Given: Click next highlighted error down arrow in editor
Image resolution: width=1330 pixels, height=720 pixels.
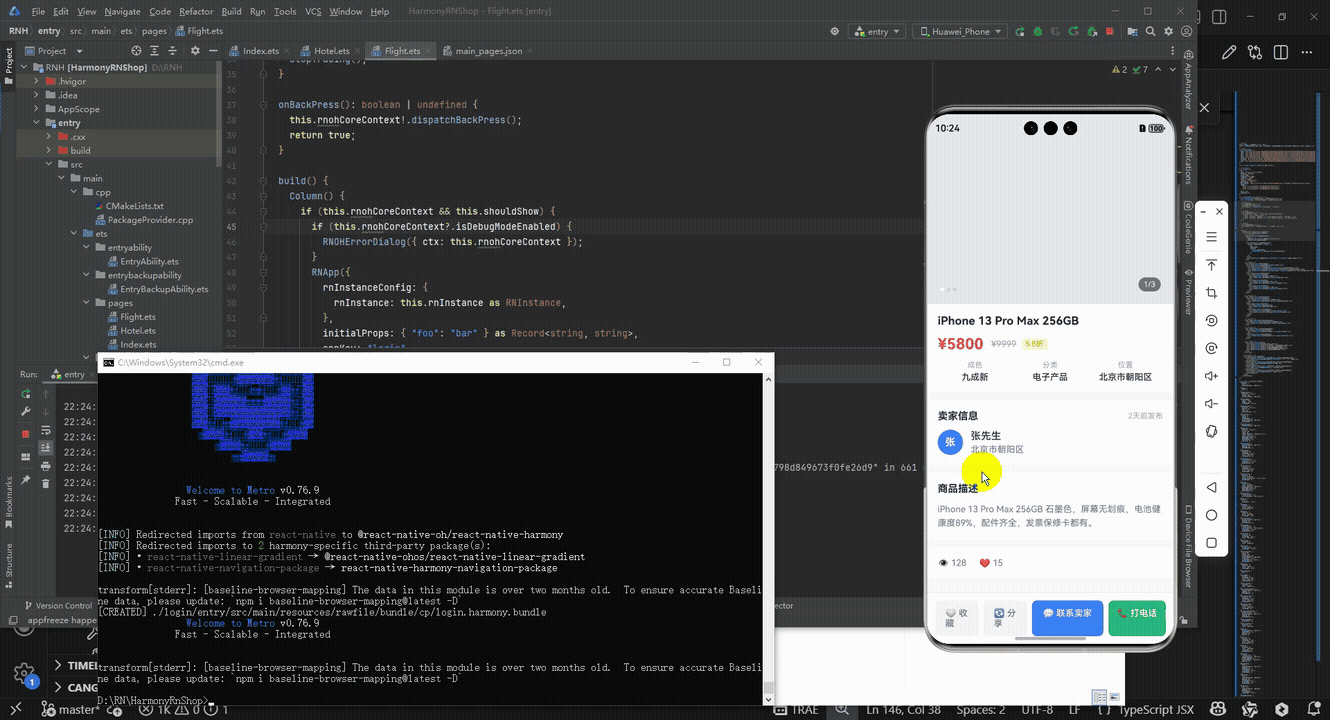Looking at the screenshot, I should [x=1173, y=70].
